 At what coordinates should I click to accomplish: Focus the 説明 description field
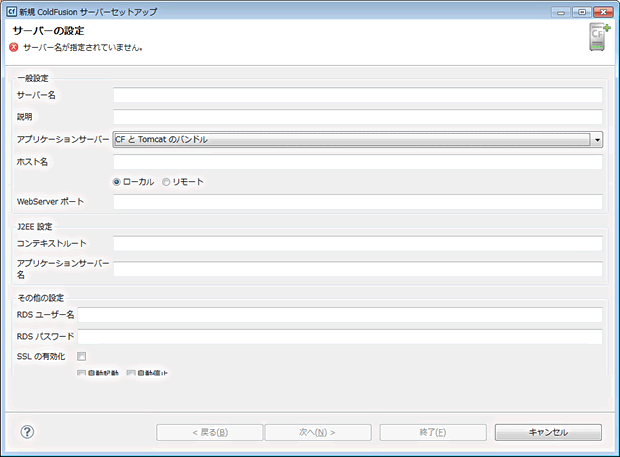click(x=358, y=117)
